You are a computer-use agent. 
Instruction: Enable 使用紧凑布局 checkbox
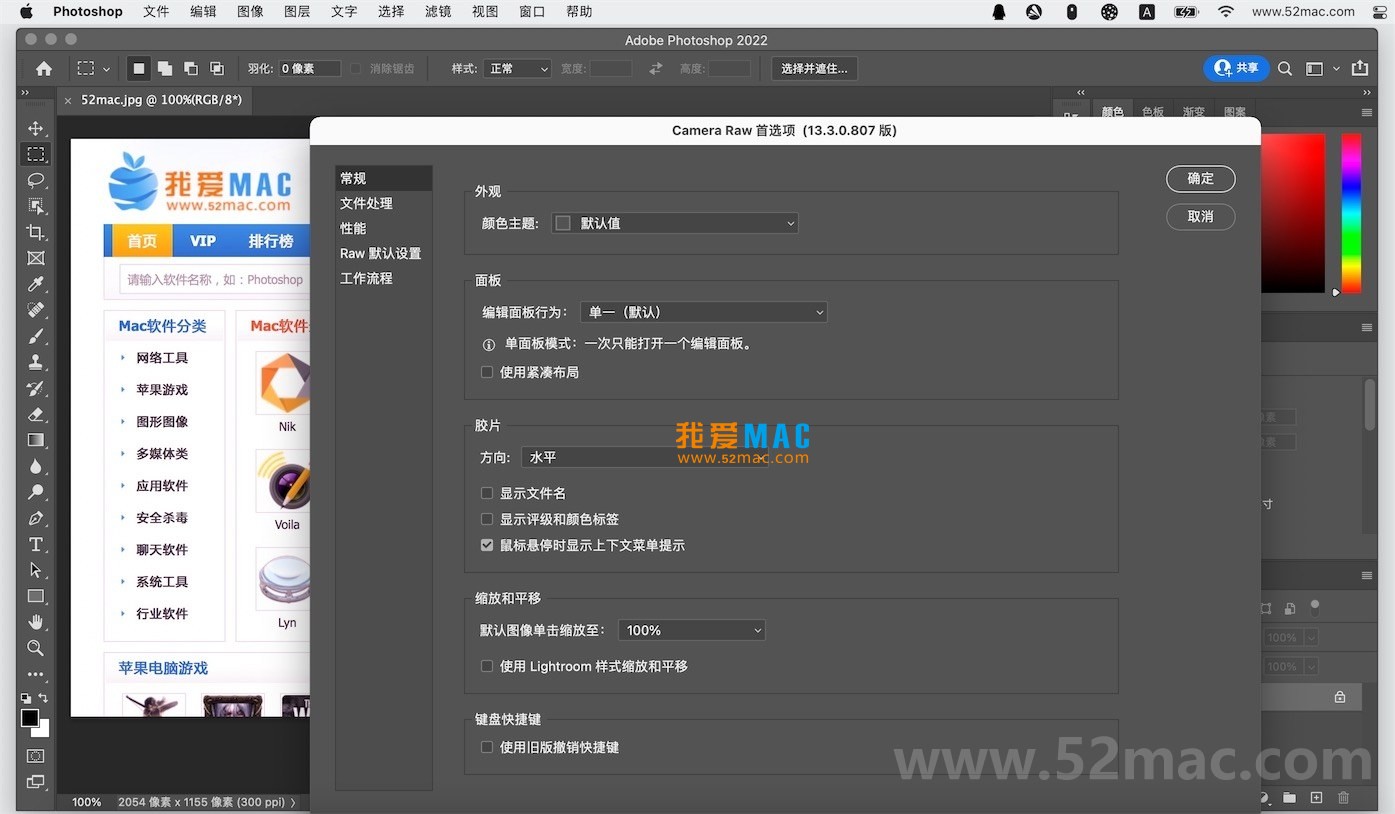click(x=487, y=372)
